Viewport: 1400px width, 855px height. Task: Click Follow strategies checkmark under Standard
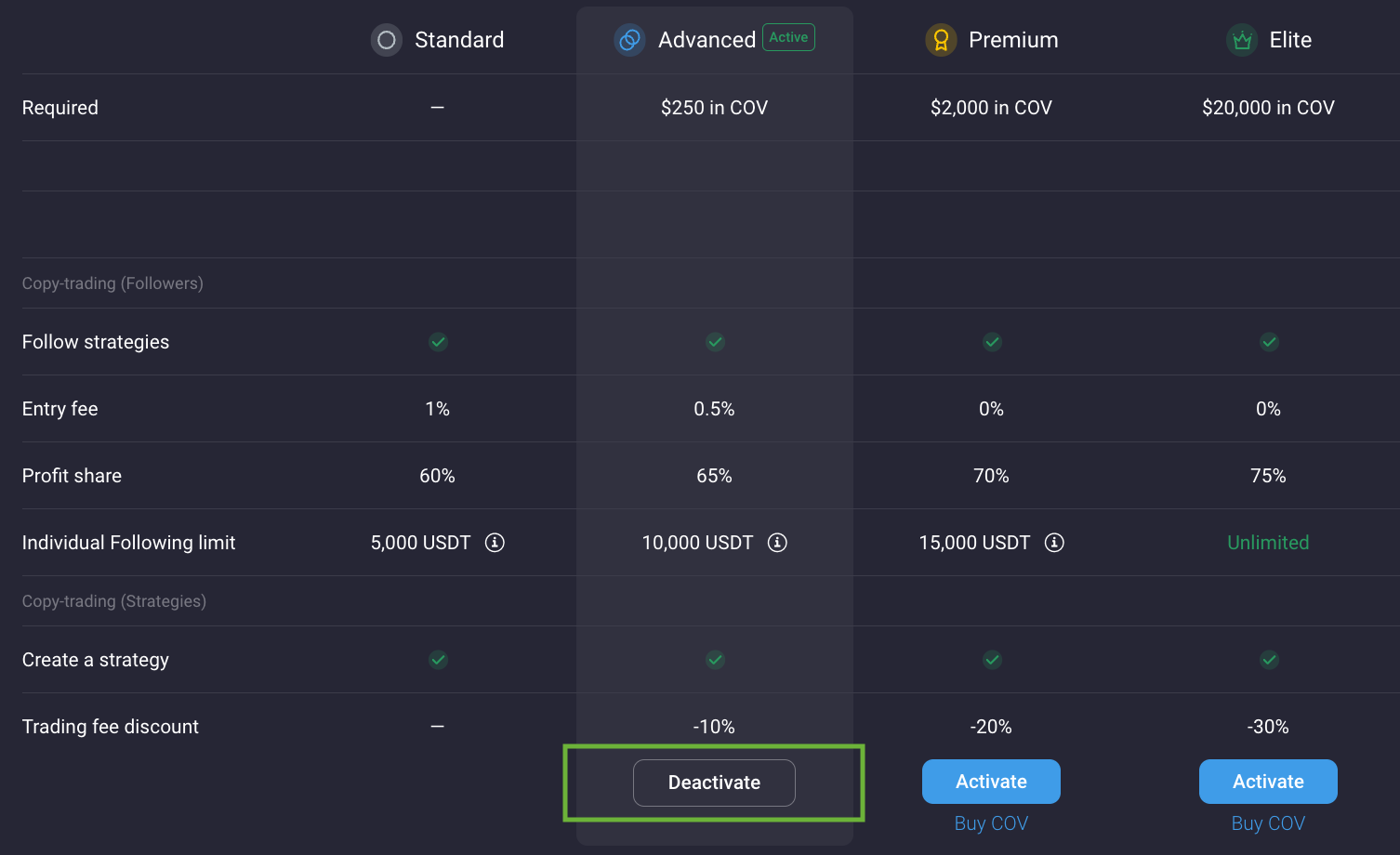(438, 342)
